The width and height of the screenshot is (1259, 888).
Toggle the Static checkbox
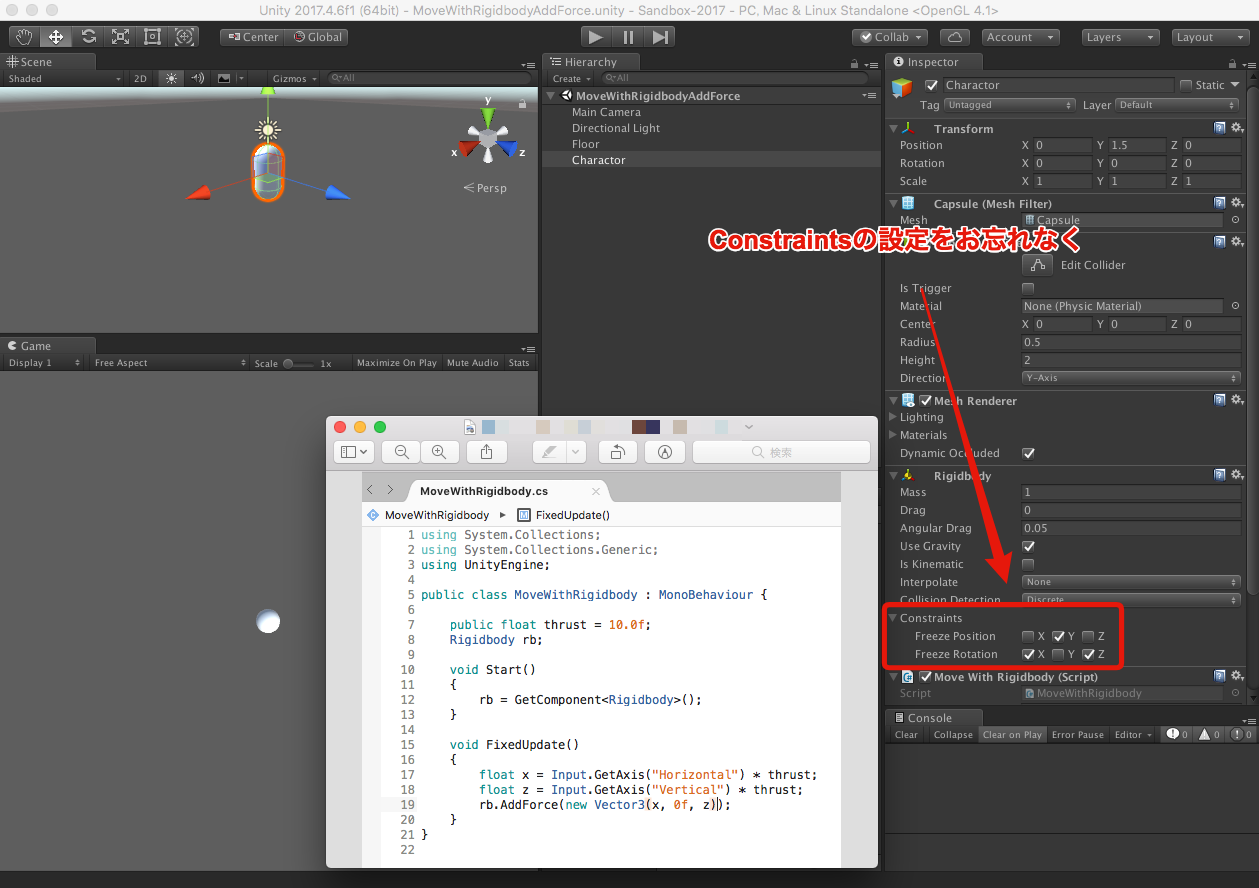pos(1186,85)
